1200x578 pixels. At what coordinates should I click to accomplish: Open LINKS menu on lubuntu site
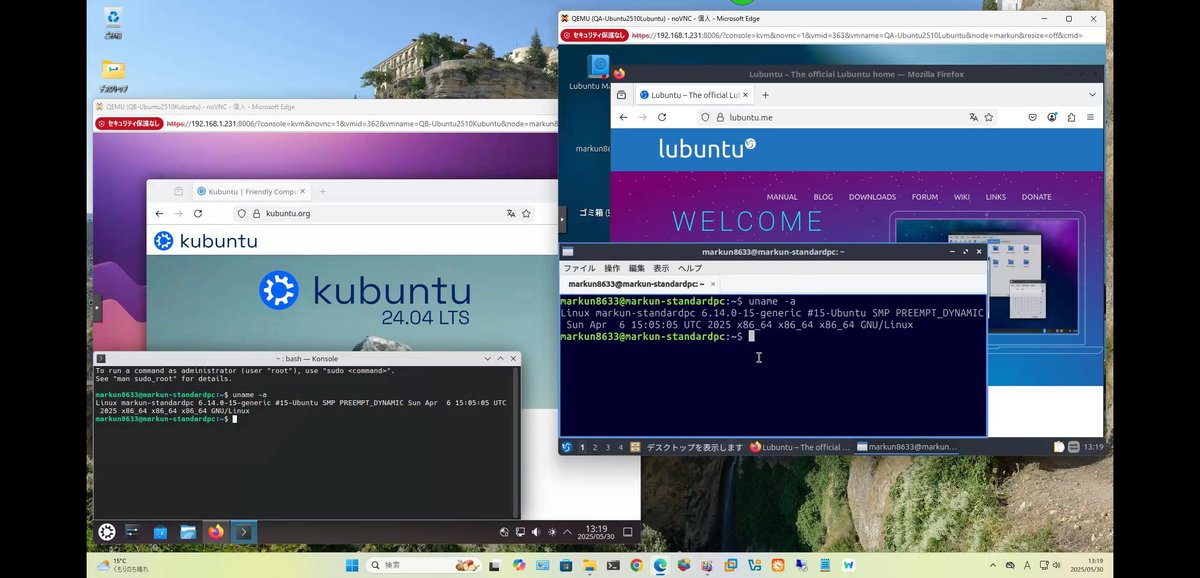[996, 197]
